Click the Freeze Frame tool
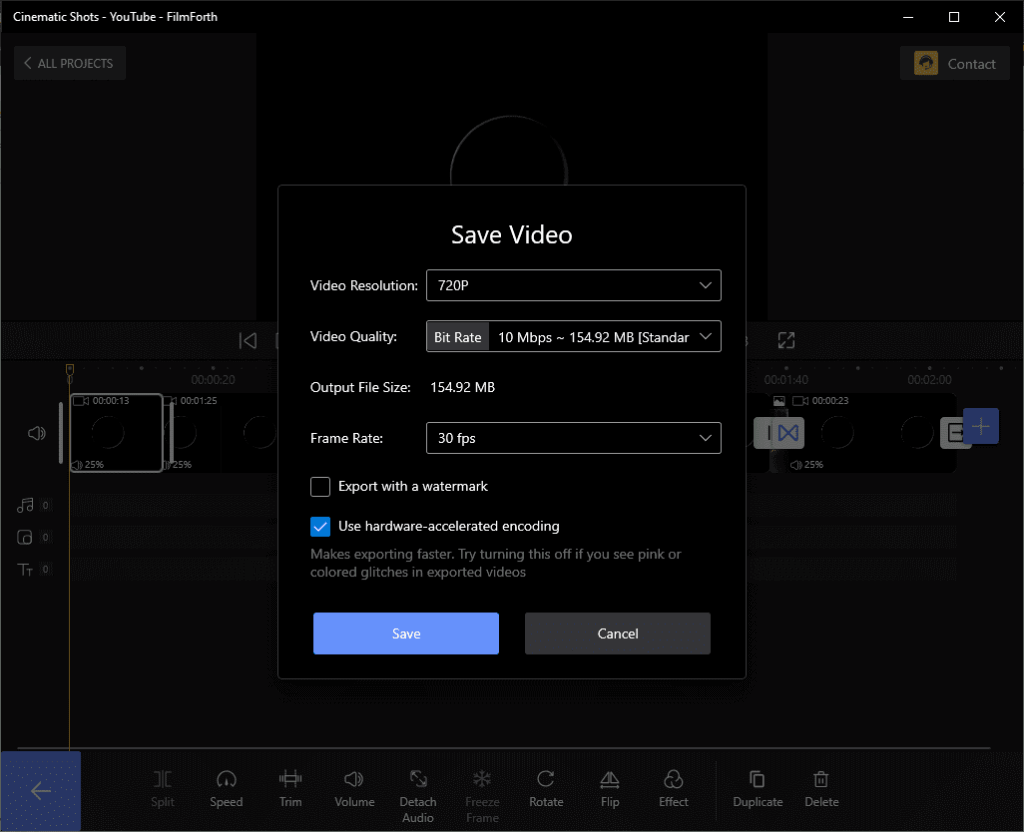This screenshot has height=832, width=1024. [x=482, y=796]
